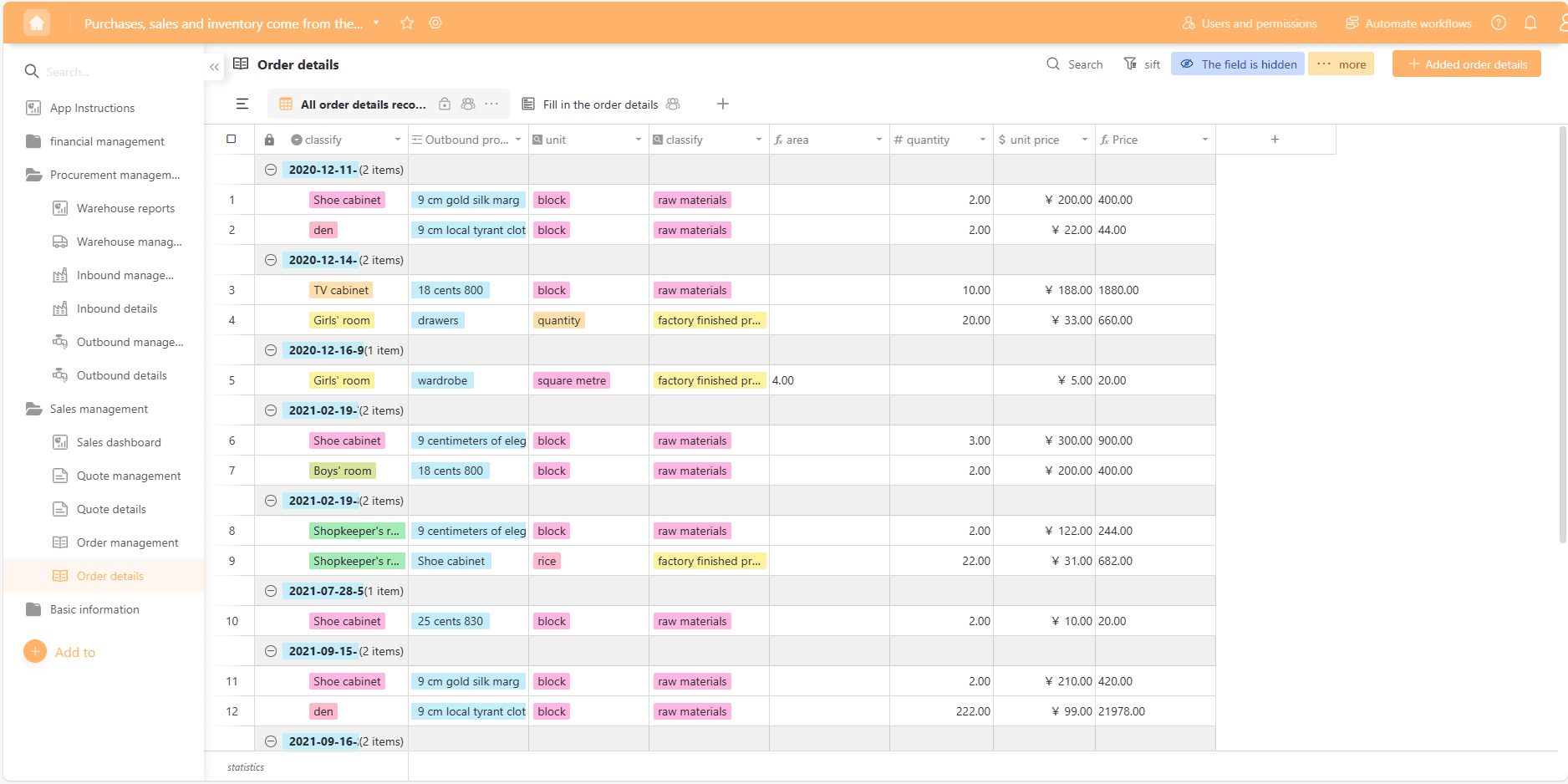
Task: Click the sidebar search field
Action: tap(109, 72)
